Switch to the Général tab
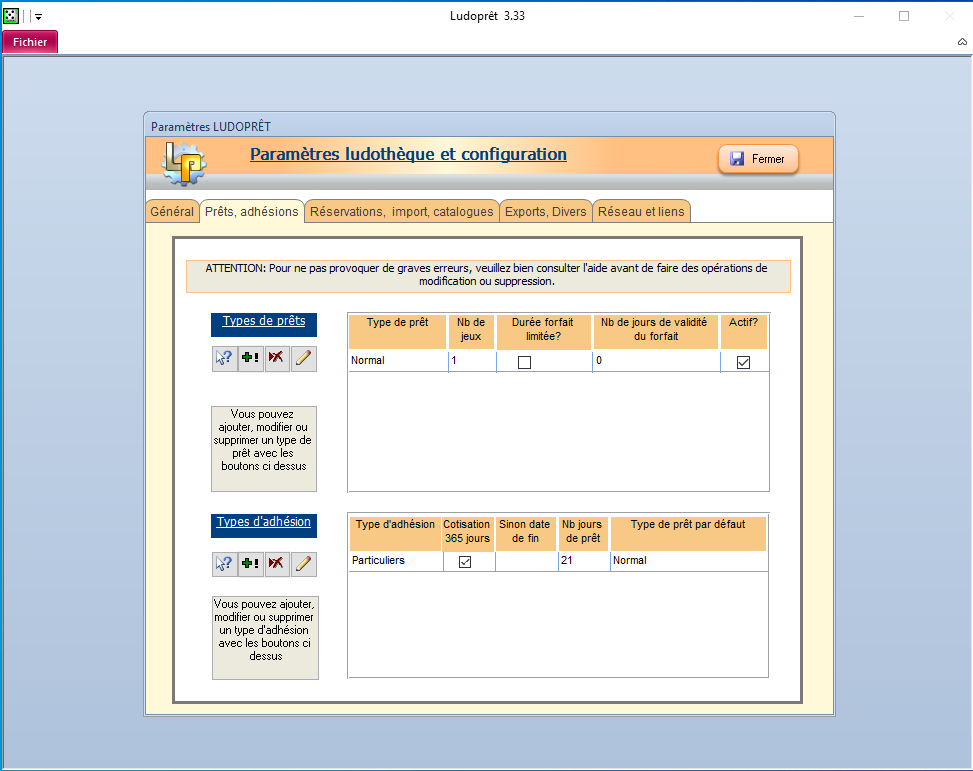Viewport: 973px width, 771px height. (x=171, y=212)
